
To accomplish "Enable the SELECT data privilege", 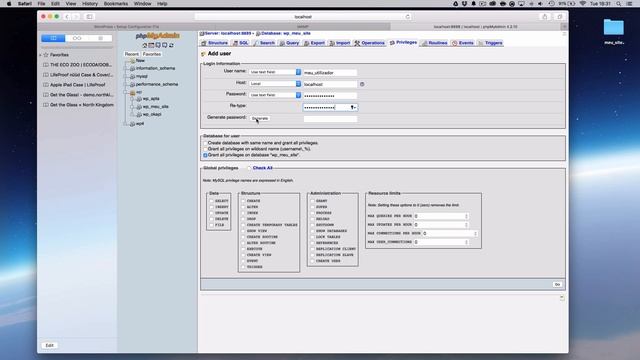I will point(211,201).
